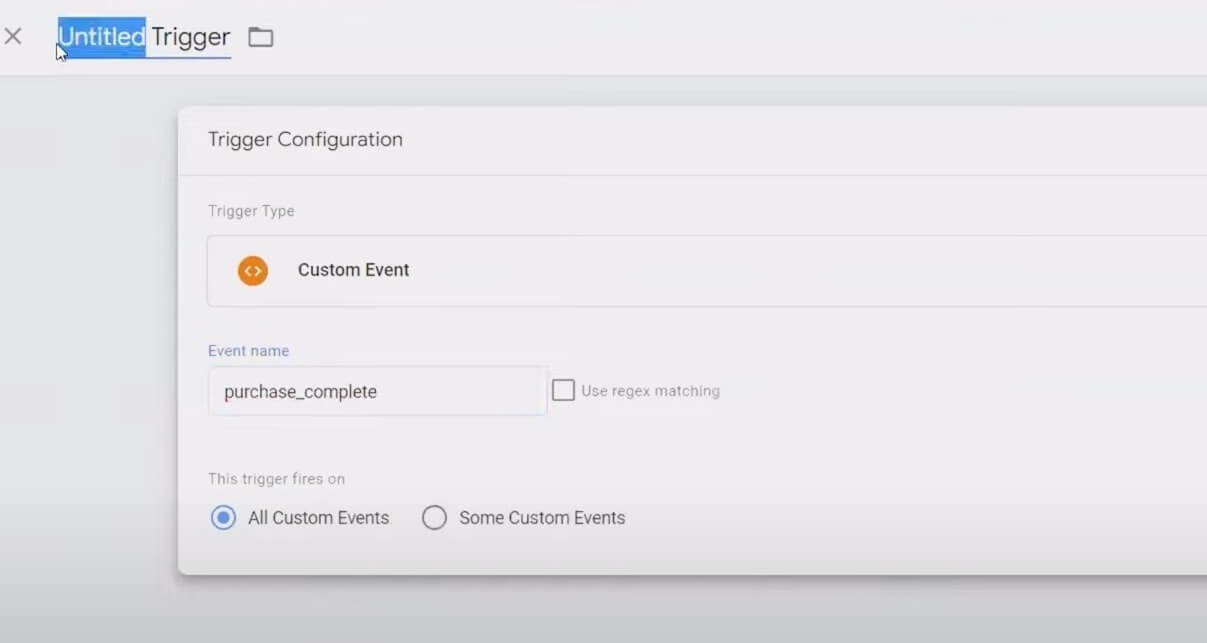This screenshot has height=643, width=1207.
Task: Focus the Event name input field
Action: 377,391
